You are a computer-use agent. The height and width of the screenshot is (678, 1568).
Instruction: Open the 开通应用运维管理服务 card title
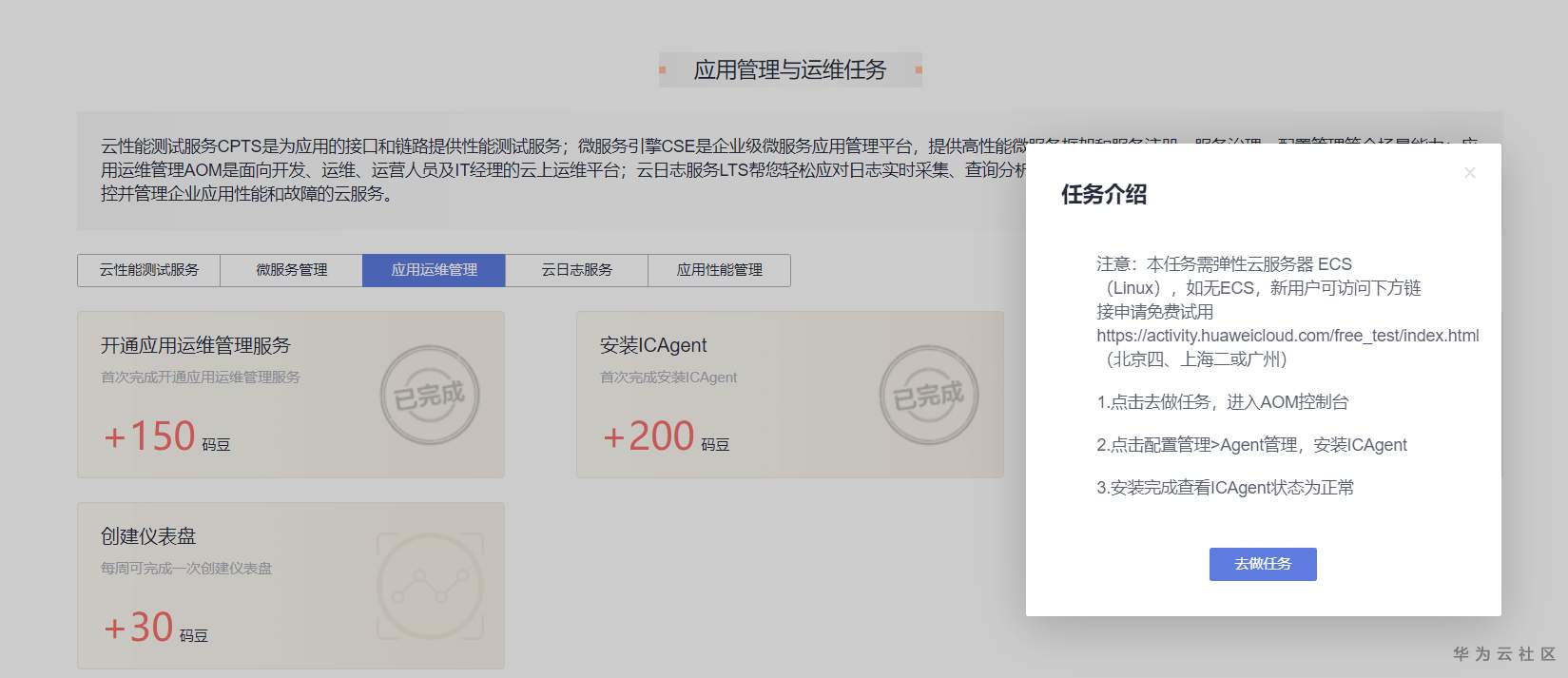pos(196,345)
